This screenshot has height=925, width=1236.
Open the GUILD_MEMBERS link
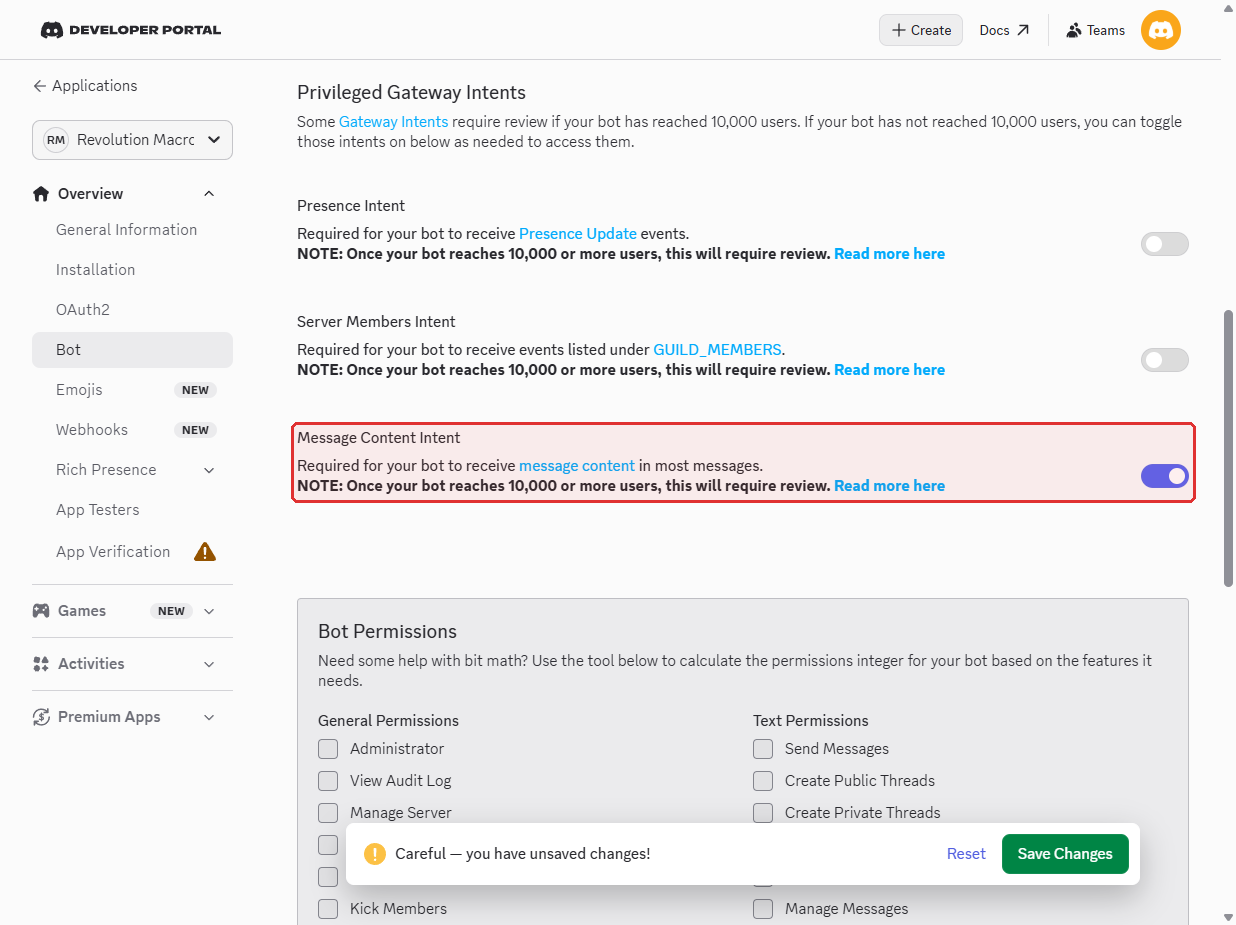pyautogui.click(x=717, y=350)
